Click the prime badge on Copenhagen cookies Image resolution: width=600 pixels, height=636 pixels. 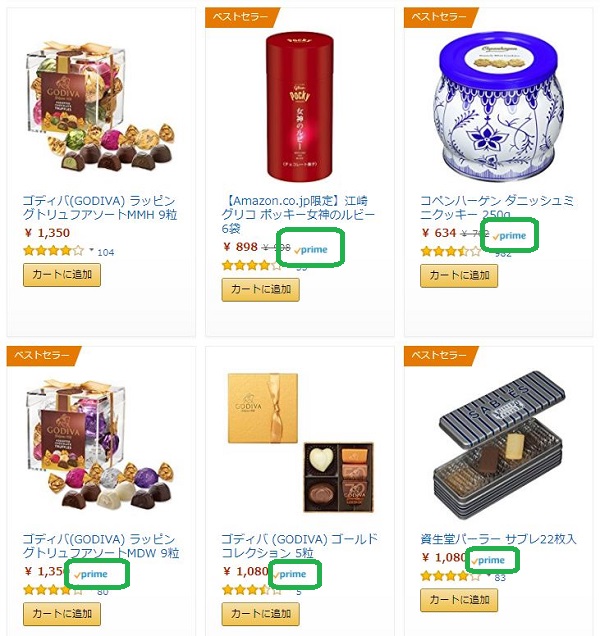coord(510,236)
